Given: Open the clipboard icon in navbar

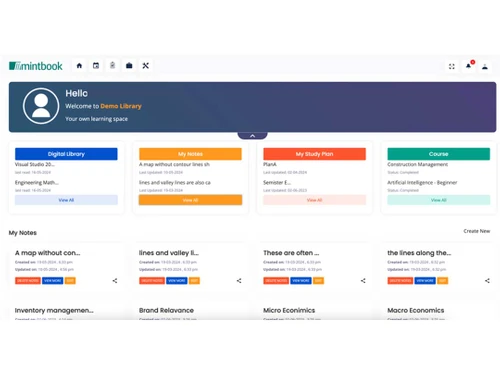Looking at the screenshot, I should pyautogui.click(x=113, y=65).
